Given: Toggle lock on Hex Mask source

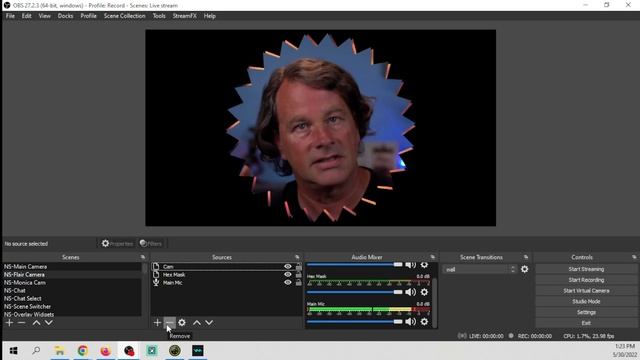Looking at the screenshot, I should (x=299, y=275).
